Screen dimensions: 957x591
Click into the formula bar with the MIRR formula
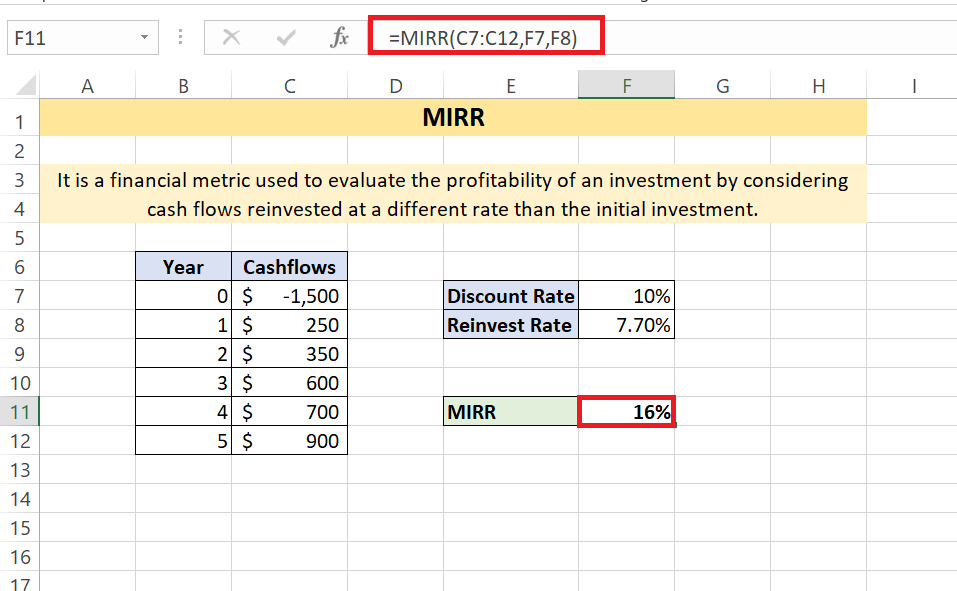[x=663, y=38]
